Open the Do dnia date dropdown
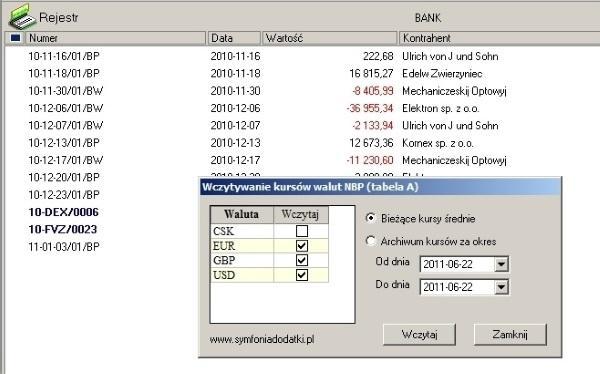 click(x=501, y=287)
